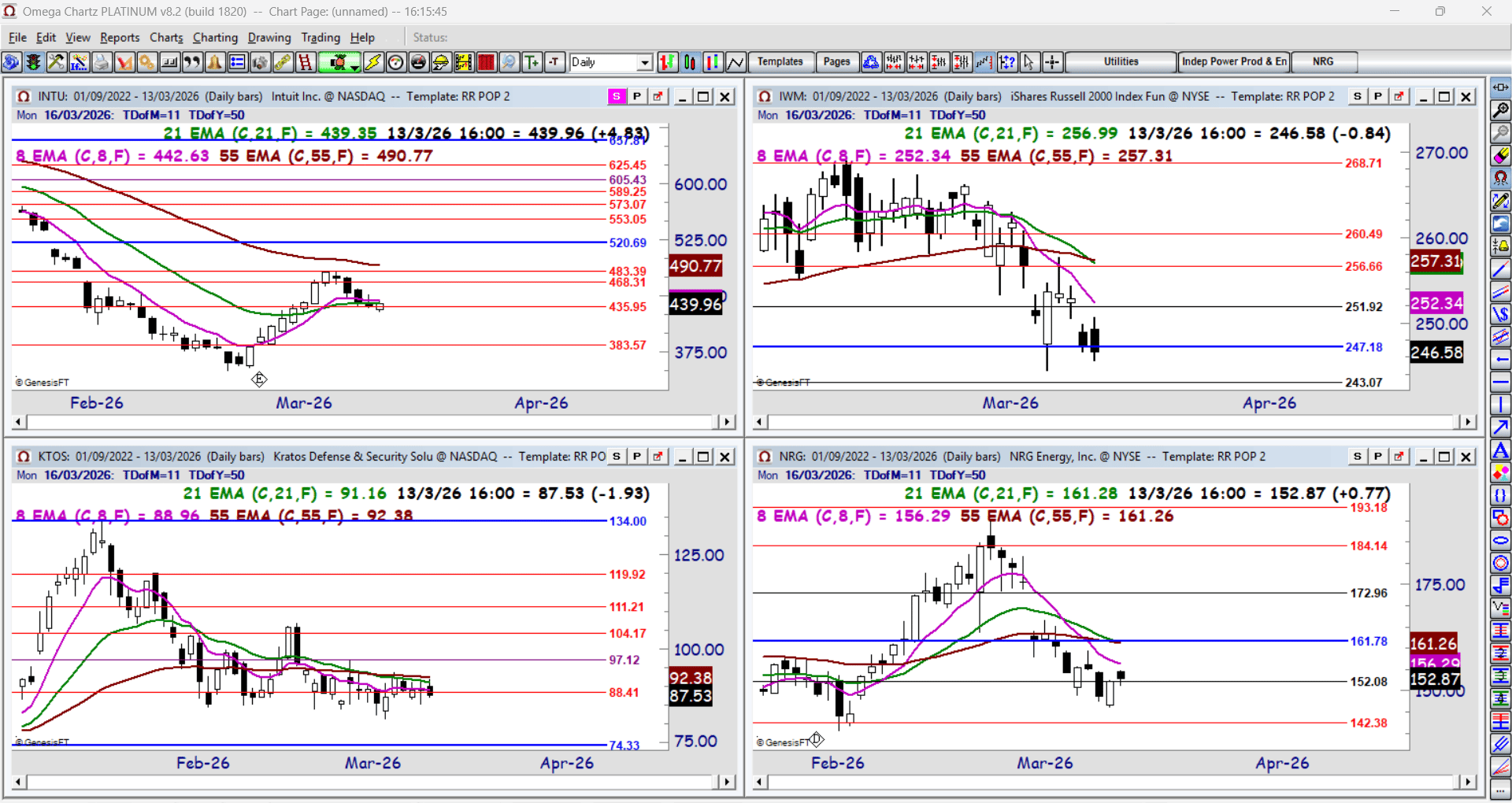Select the ellipse drawing tool

(x=1501, y=541)
